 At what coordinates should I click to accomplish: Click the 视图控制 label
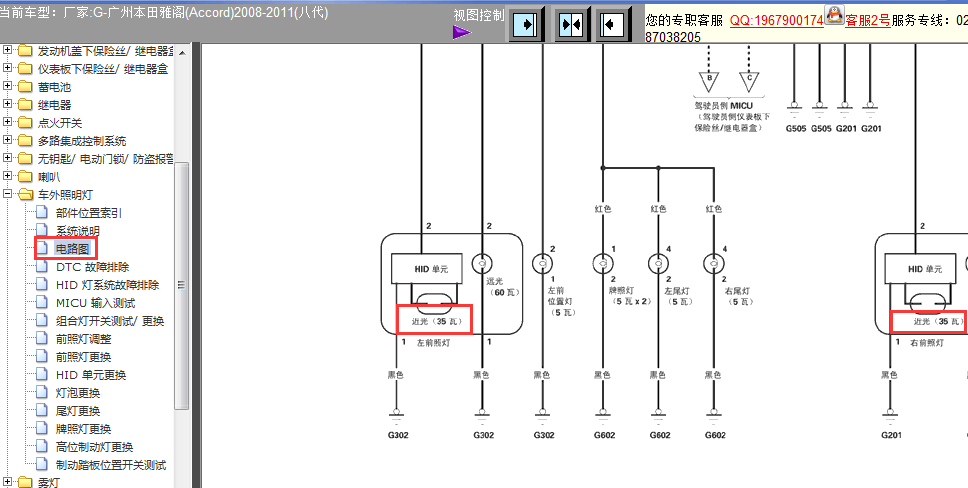coord(478,15)
